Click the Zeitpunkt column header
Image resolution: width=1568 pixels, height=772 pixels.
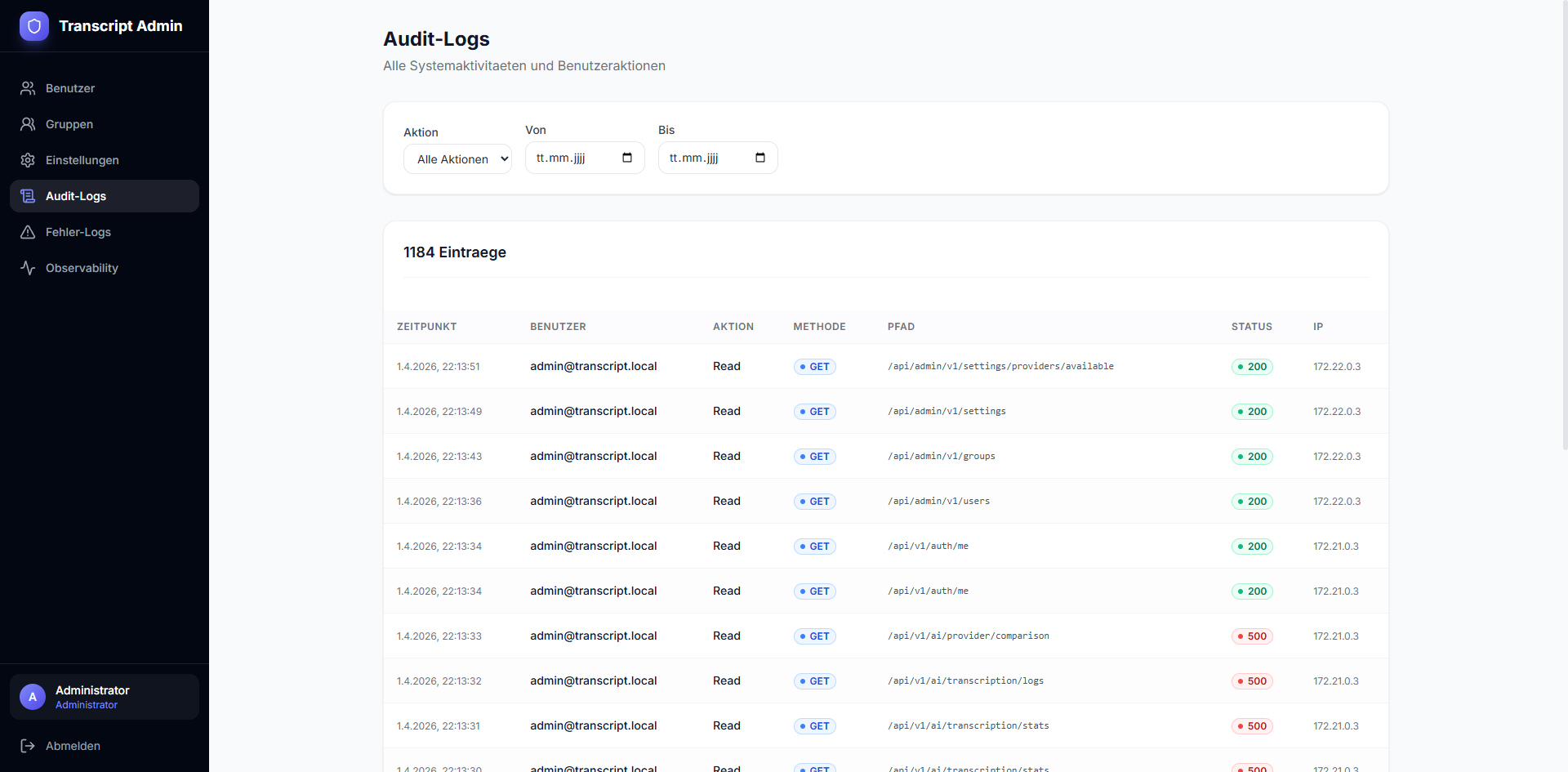(x=426, y=327)
